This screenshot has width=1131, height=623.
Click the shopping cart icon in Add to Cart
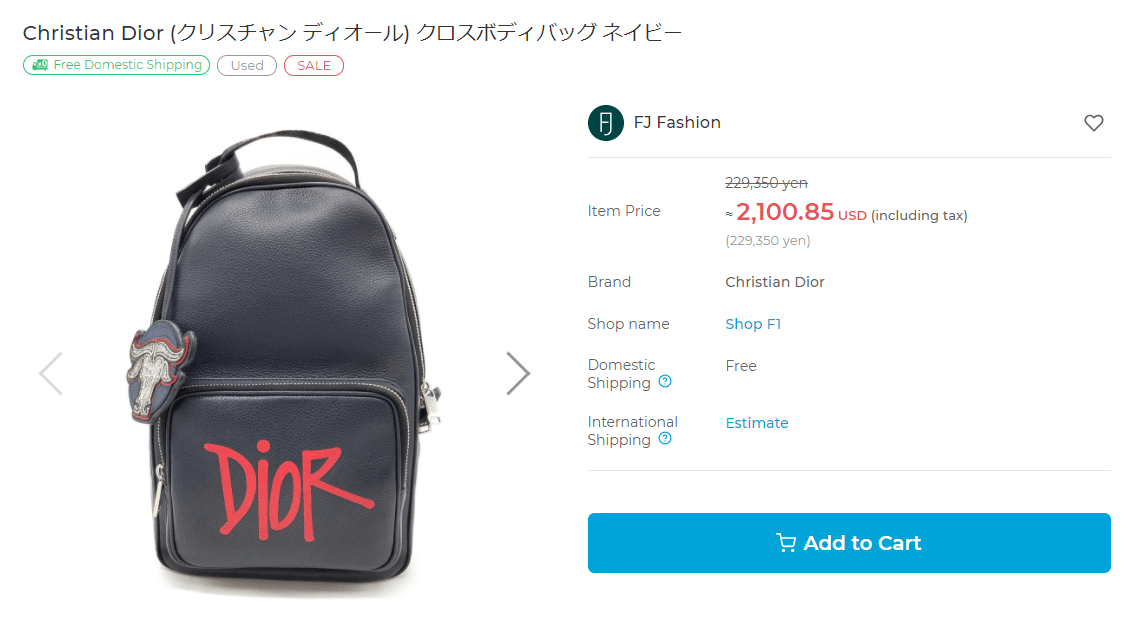785,543
